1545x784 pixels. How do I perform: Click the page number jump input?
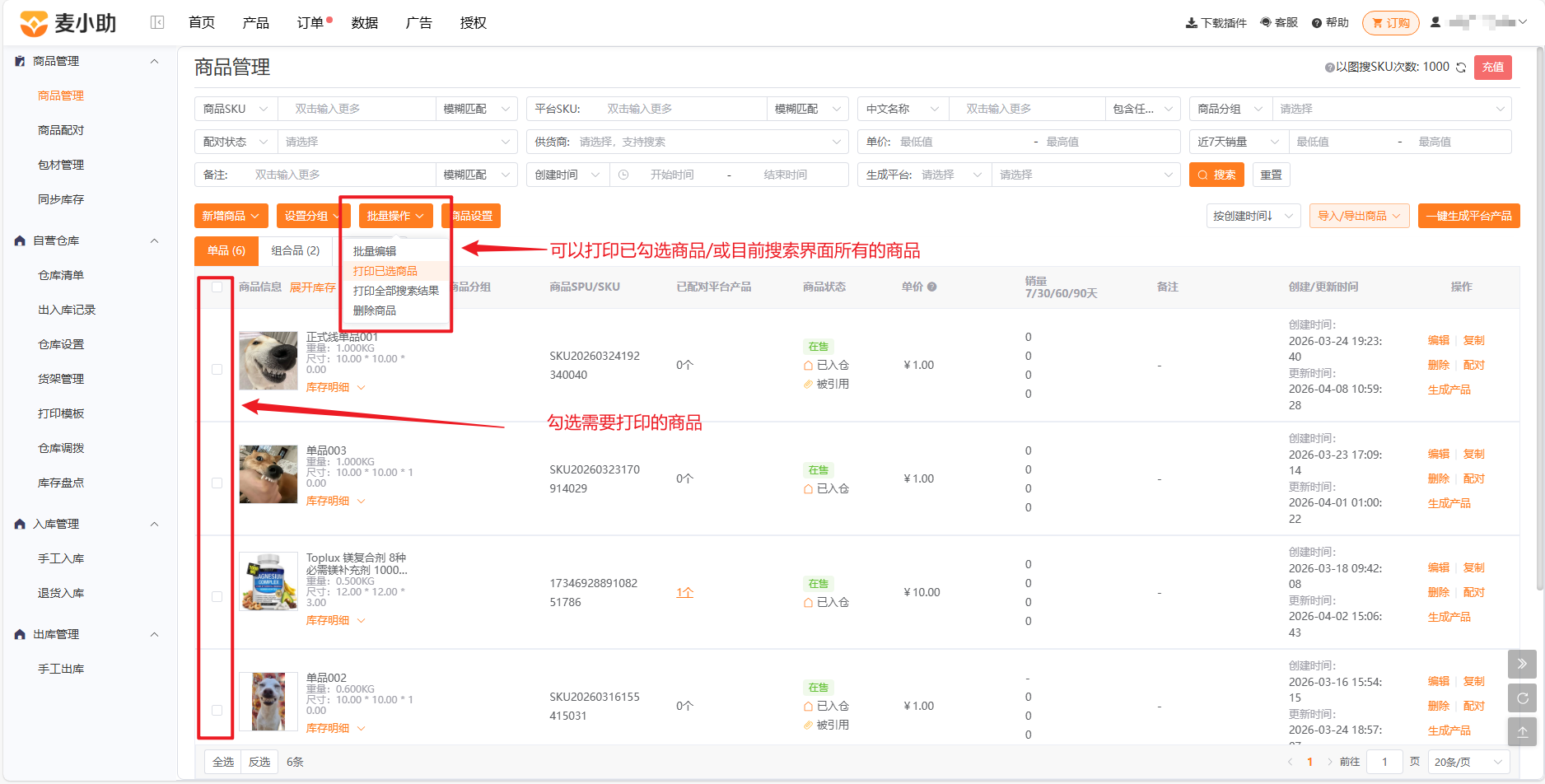(x=1384, y=762)
